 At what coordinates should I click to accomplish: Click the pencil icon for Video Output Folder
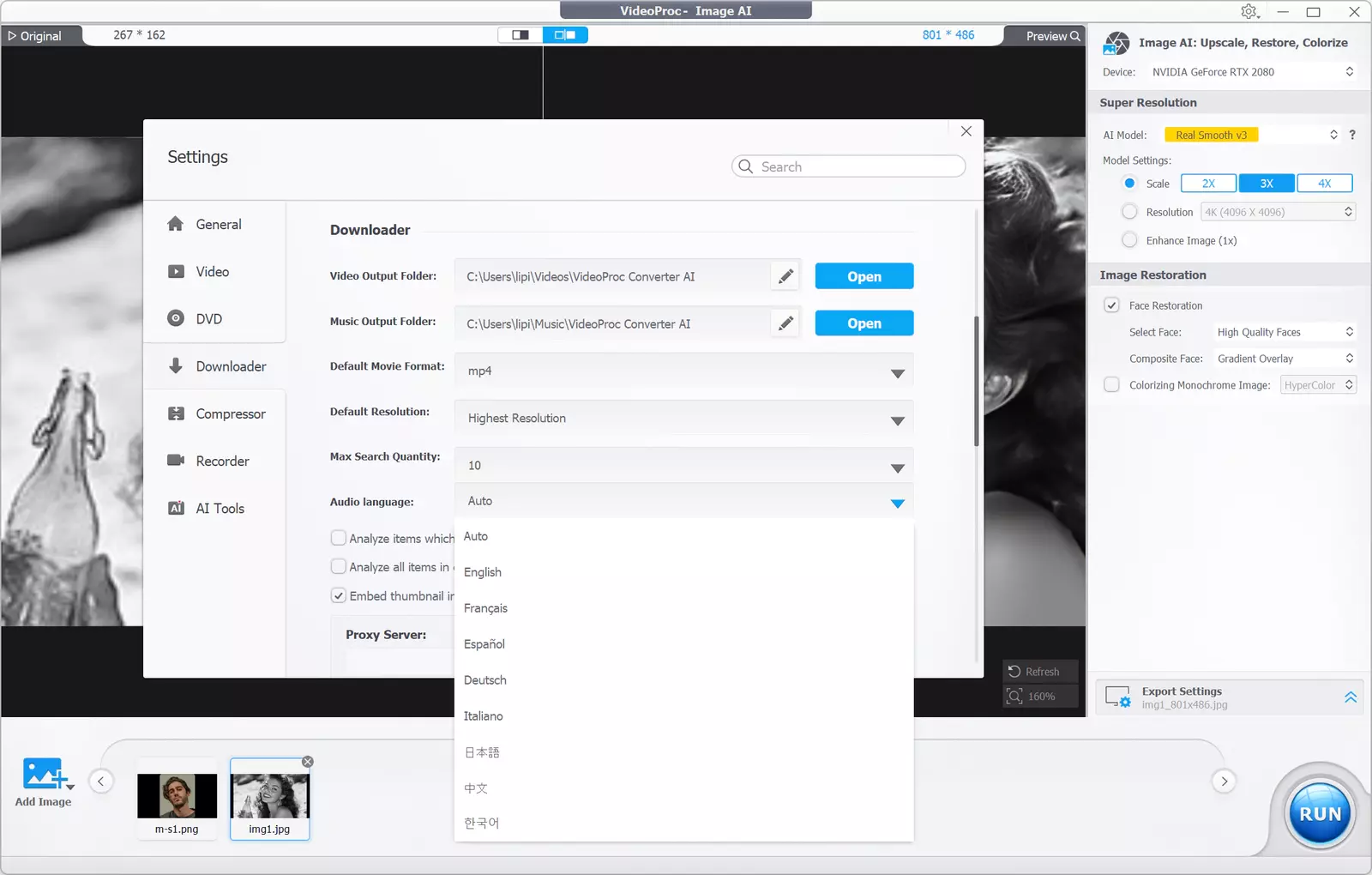(x=785, y=276)
